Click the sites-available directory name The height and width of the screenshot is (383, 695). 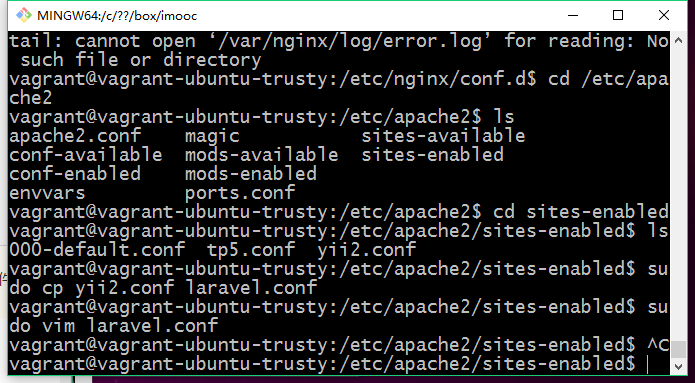click(443, 136)
